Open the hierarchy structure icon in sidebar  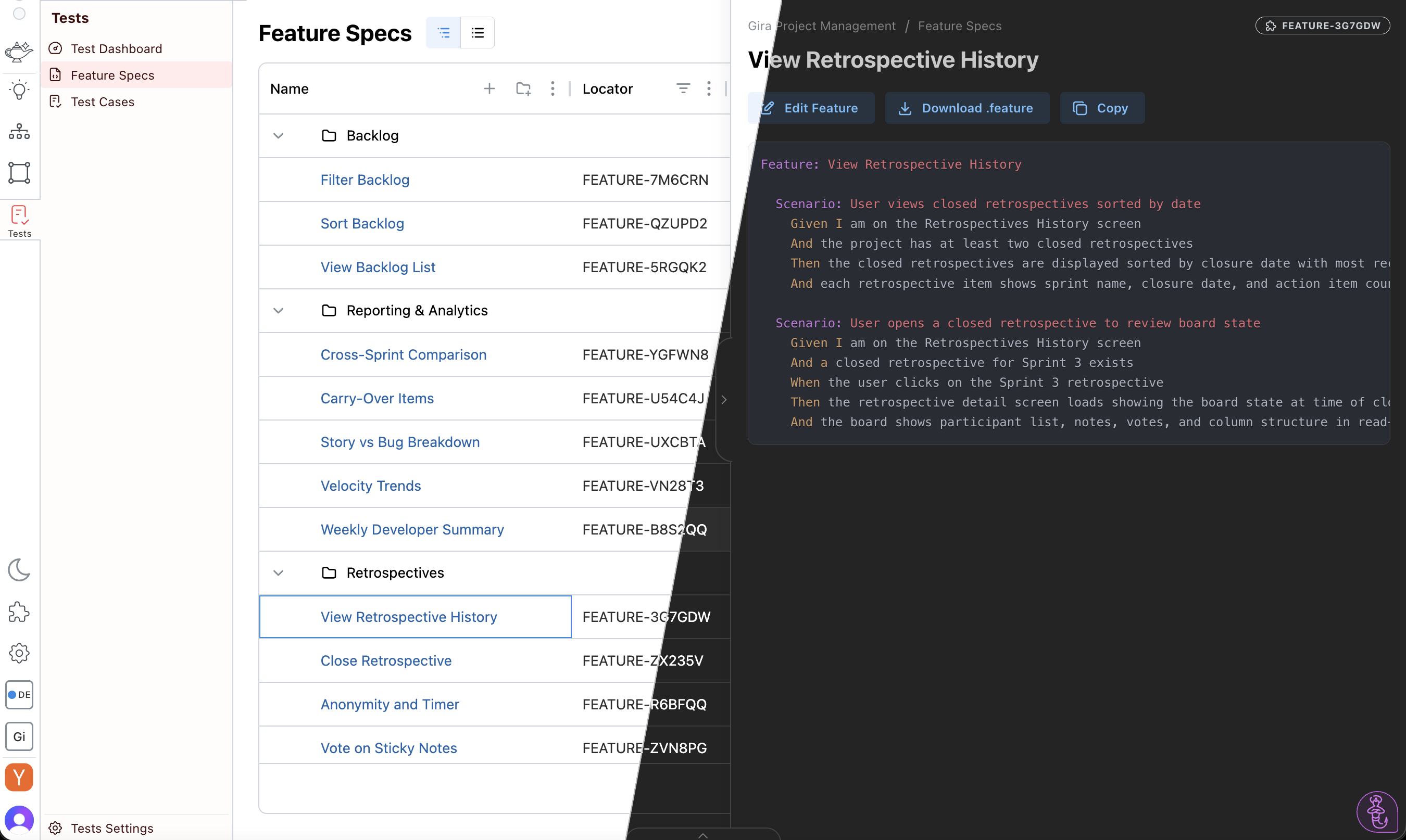click(19, 131)
